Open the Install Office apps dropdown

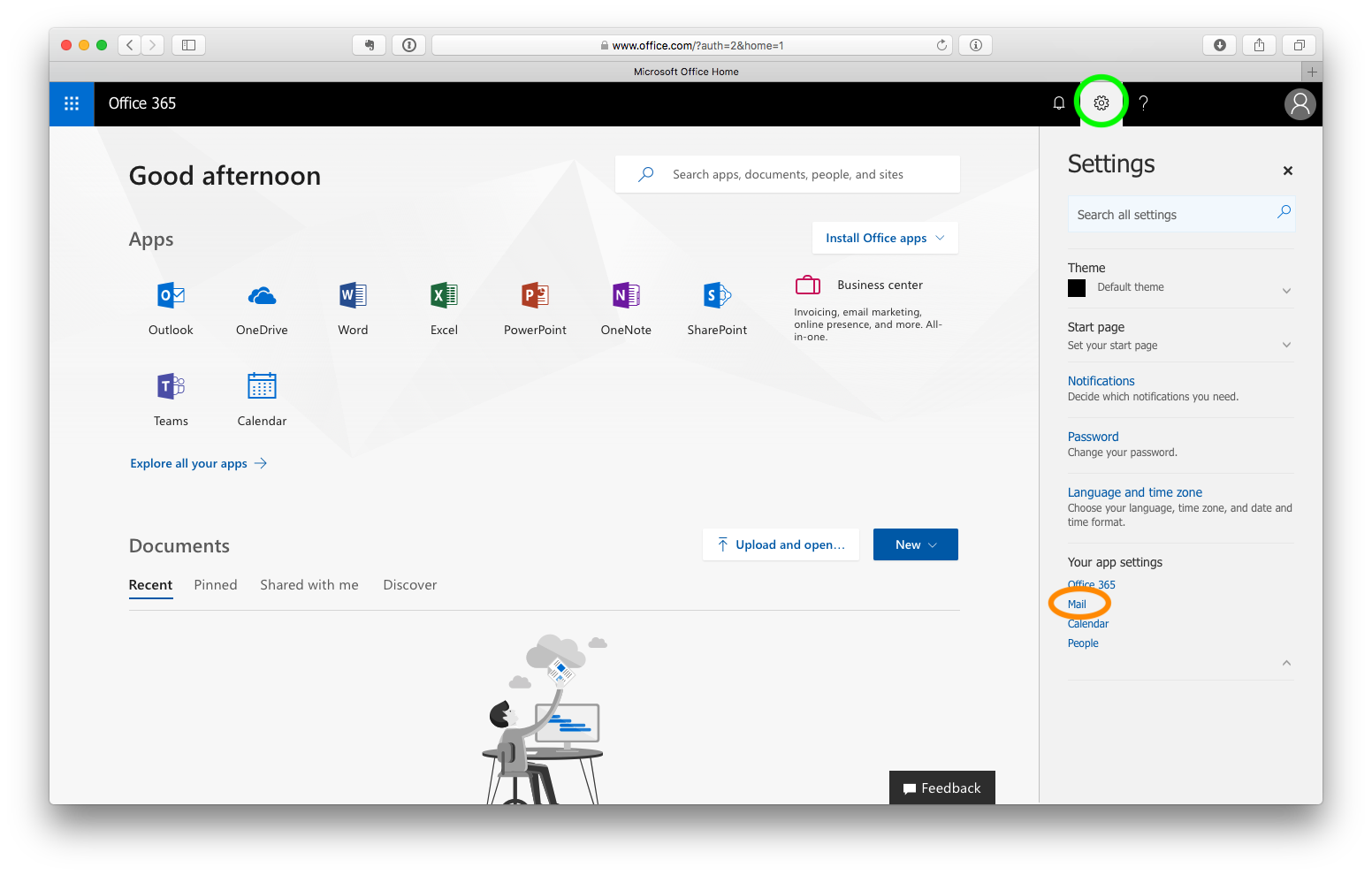[x=885, y=238]
